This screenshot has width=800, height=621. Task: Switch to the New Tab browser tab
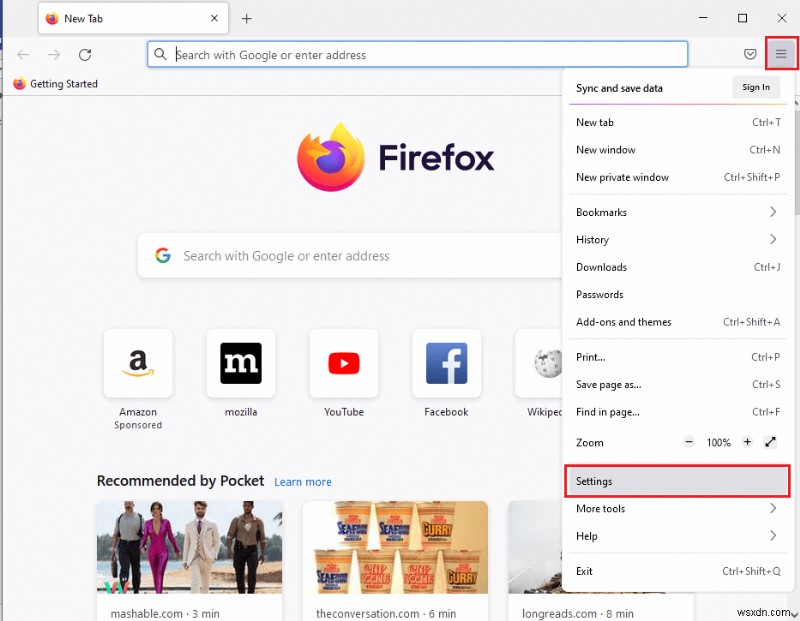click(x=120, y=18)
